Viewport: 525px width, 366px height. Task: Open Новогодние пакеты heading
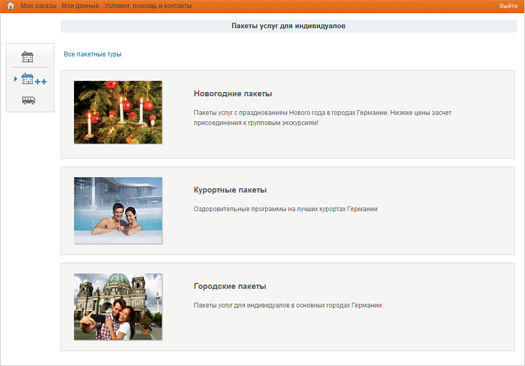[x=233, y=94]
